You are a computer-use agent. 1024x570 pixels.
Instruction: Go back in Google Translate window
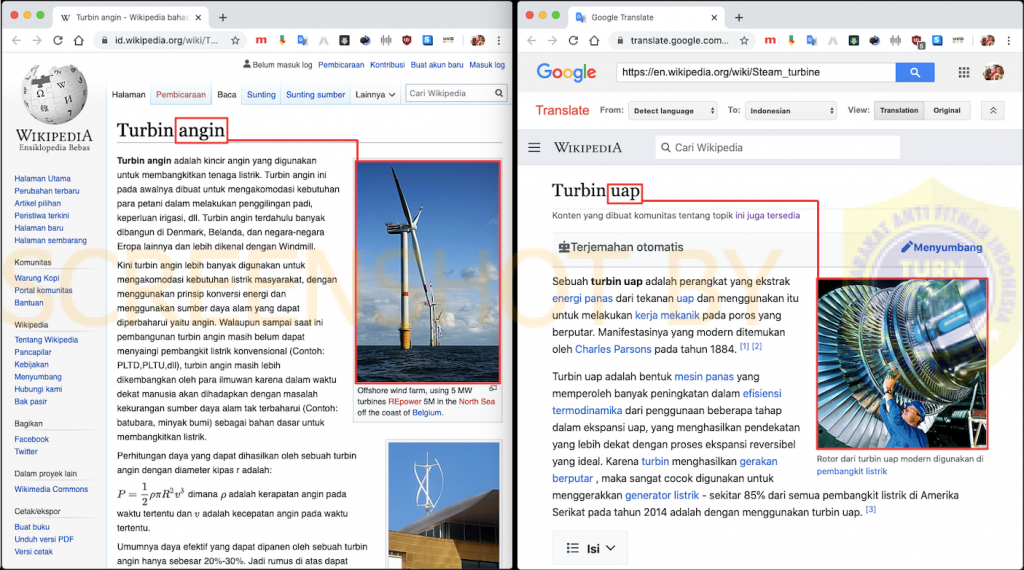coord(532,40)
